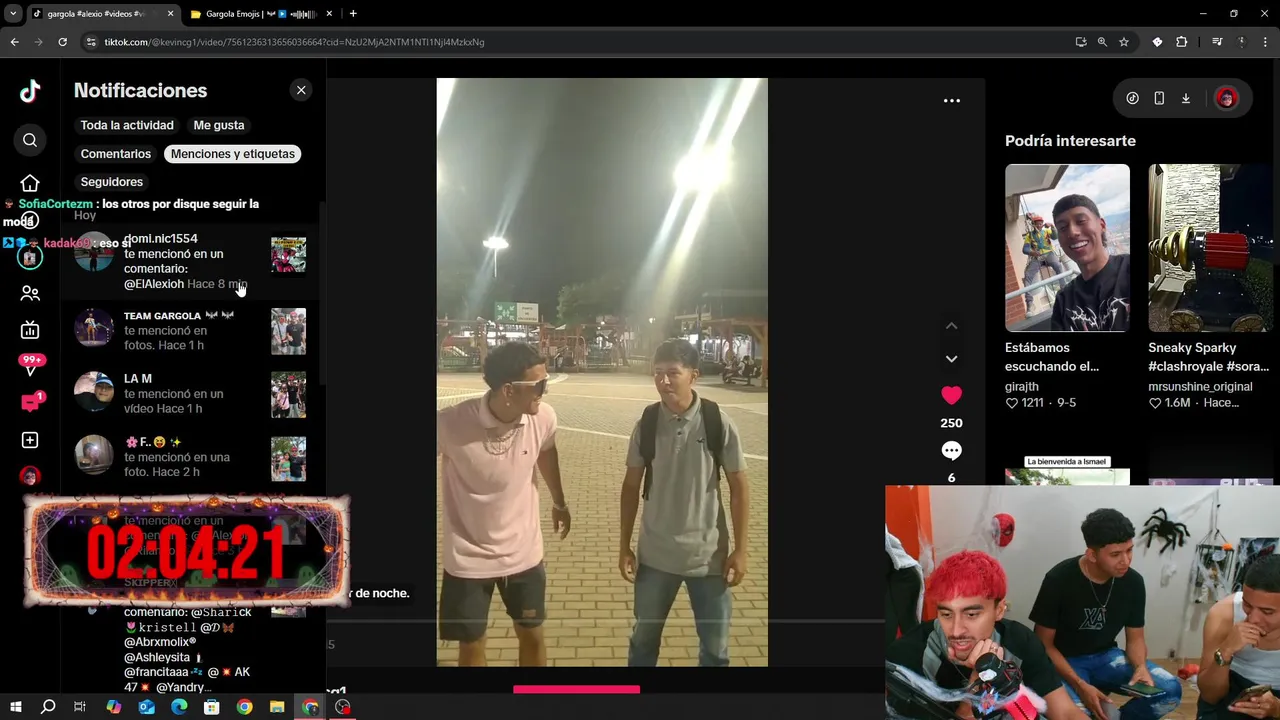Open Windows Start menu
The width and height of the screenshot is (1280, 720).
[x=15, y=707]
